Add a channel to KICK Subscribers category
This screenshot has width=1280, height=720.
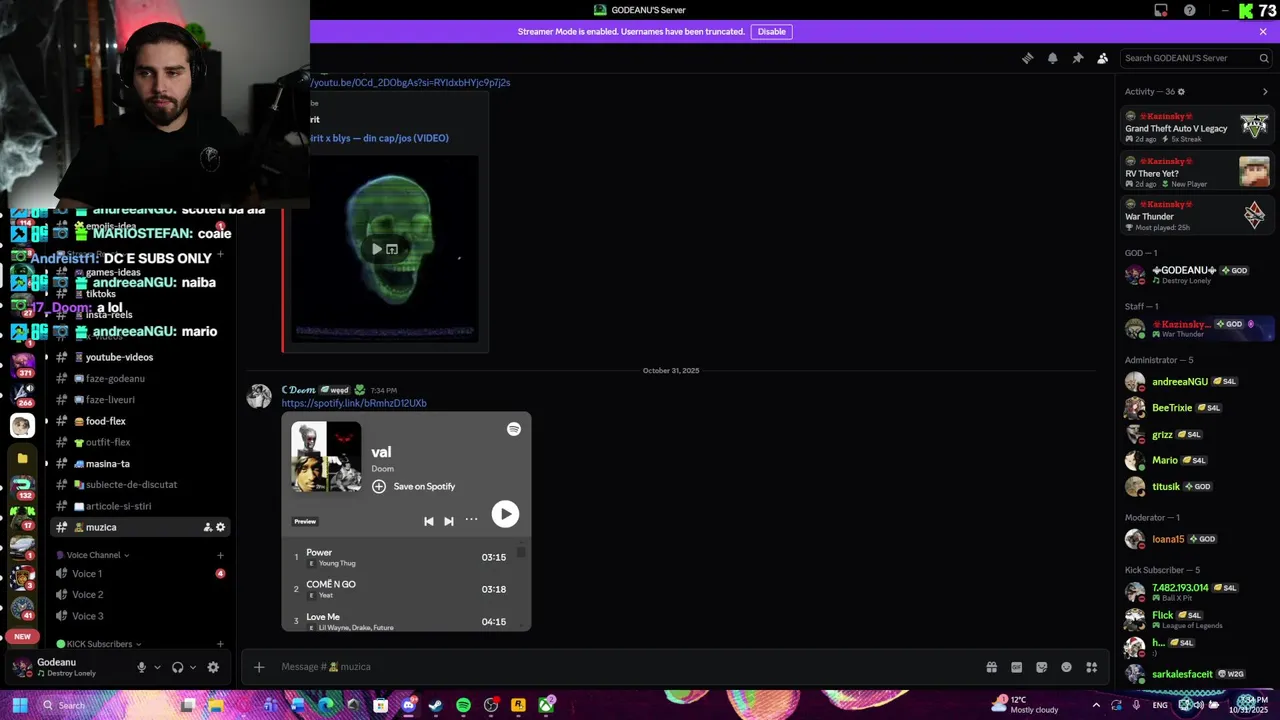pos(220,644)
